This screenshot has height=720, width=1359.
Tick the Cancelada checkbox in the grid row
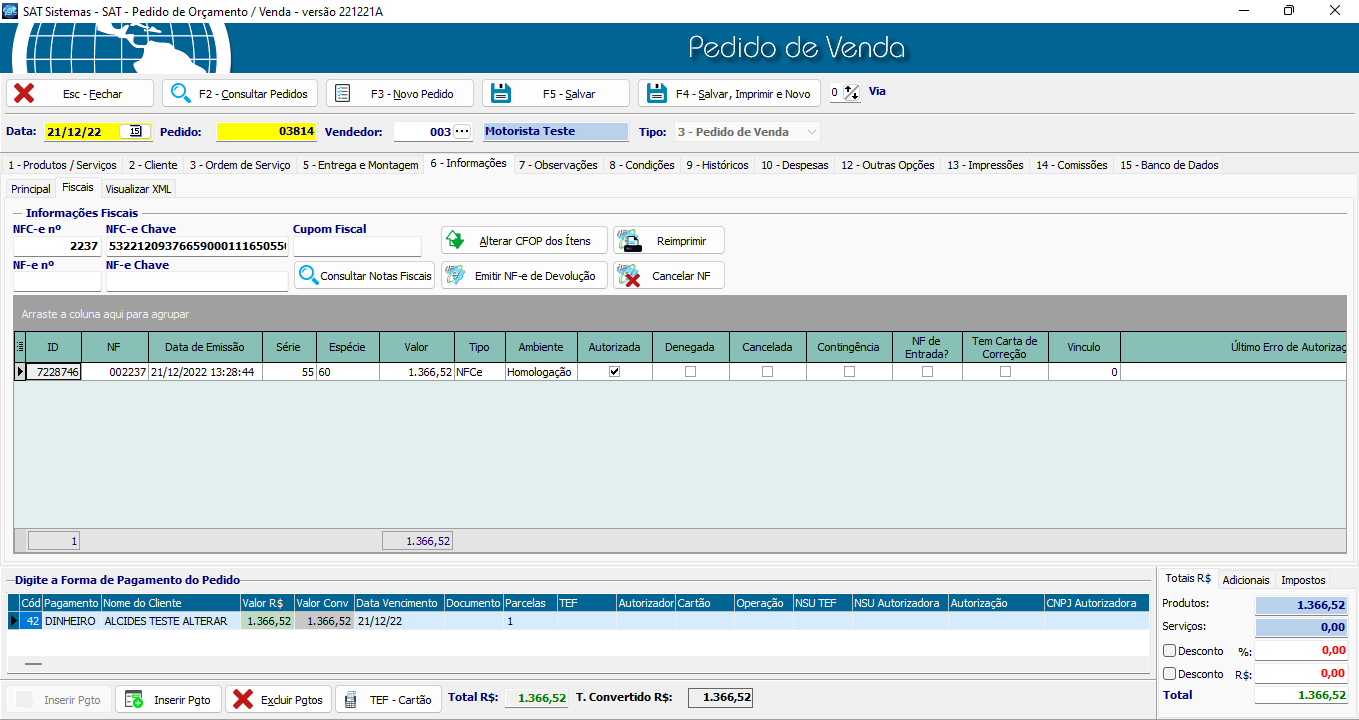767,371
